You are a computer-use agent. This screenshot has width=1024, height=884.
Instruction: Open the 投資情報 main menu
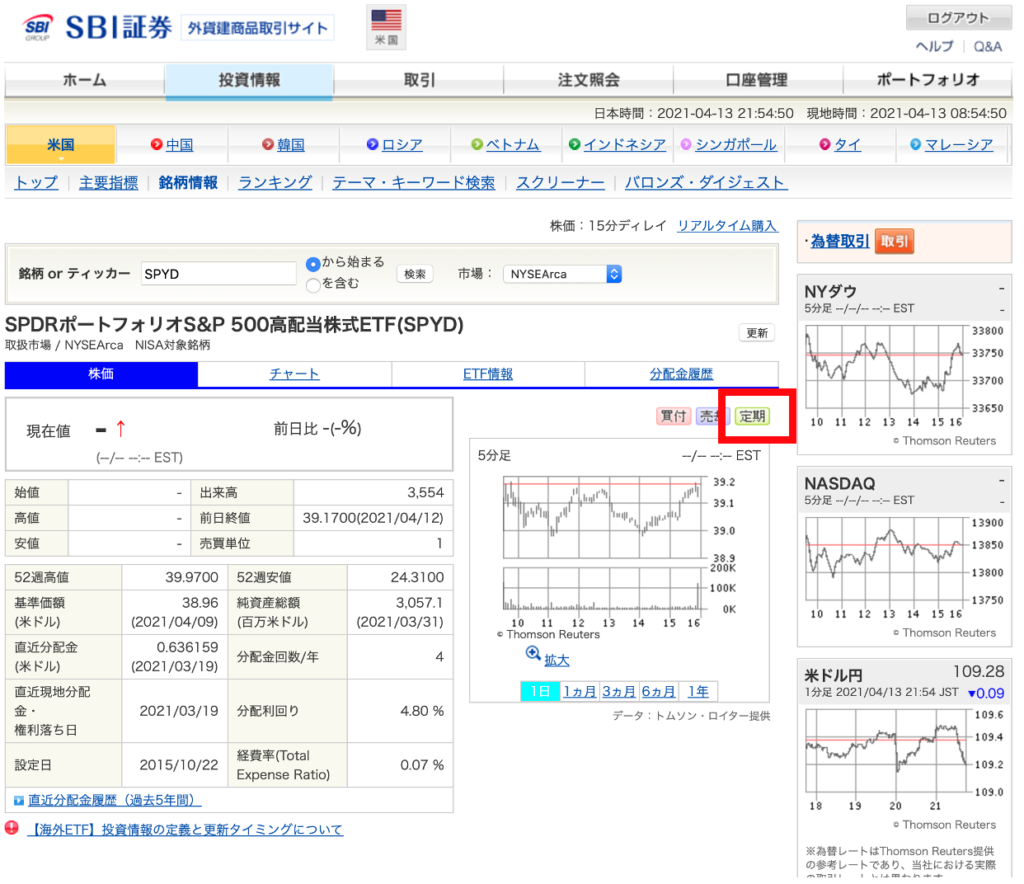249,80
